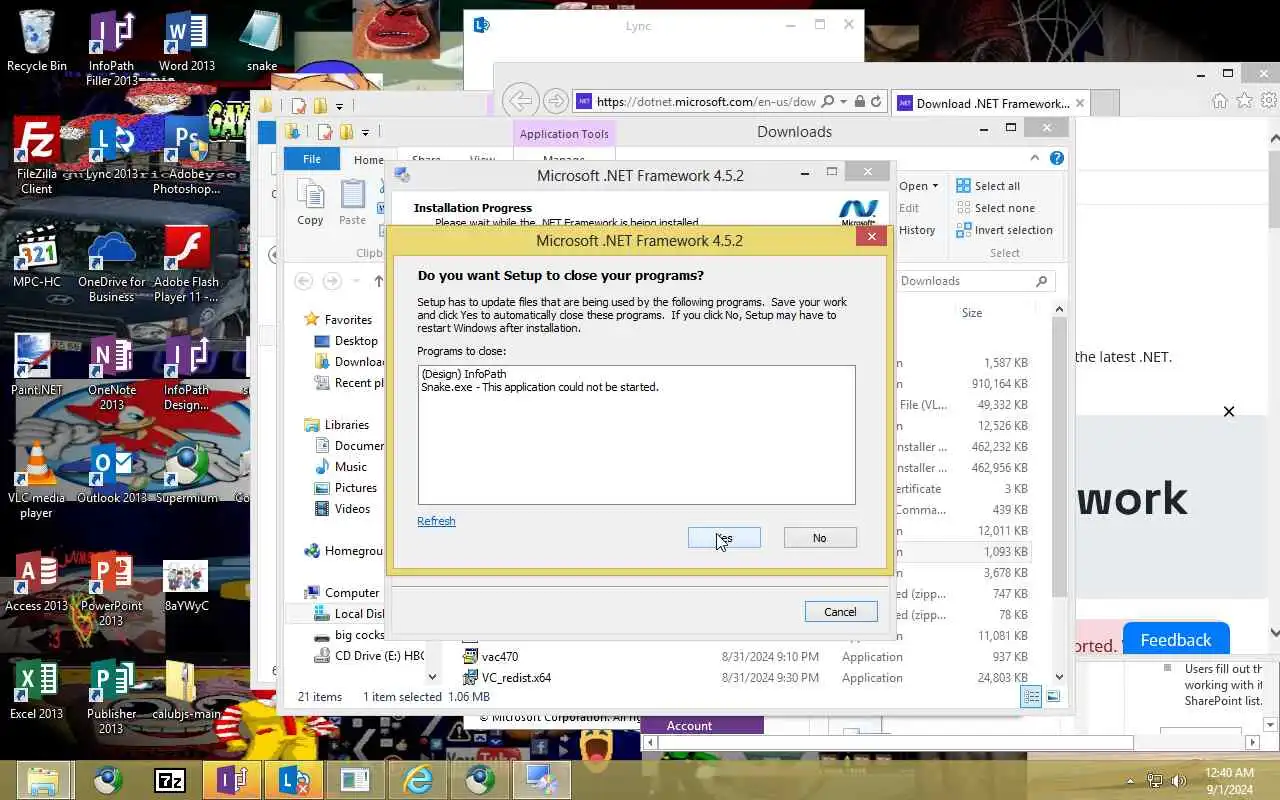Viewport: 1280px width, 800px height.
Task: Open the Recycle Bin desktop icon
Action: 37,40
